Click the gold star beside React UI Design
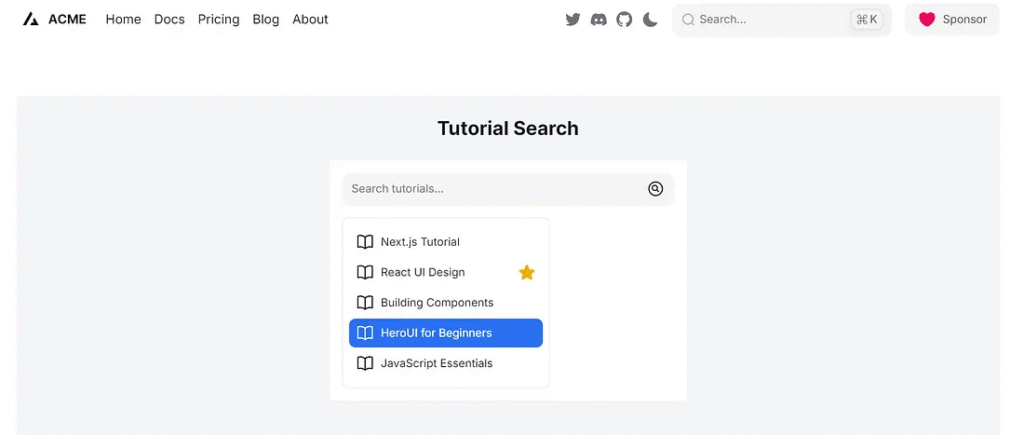1024x435 pixels. (x=527, y=272)
